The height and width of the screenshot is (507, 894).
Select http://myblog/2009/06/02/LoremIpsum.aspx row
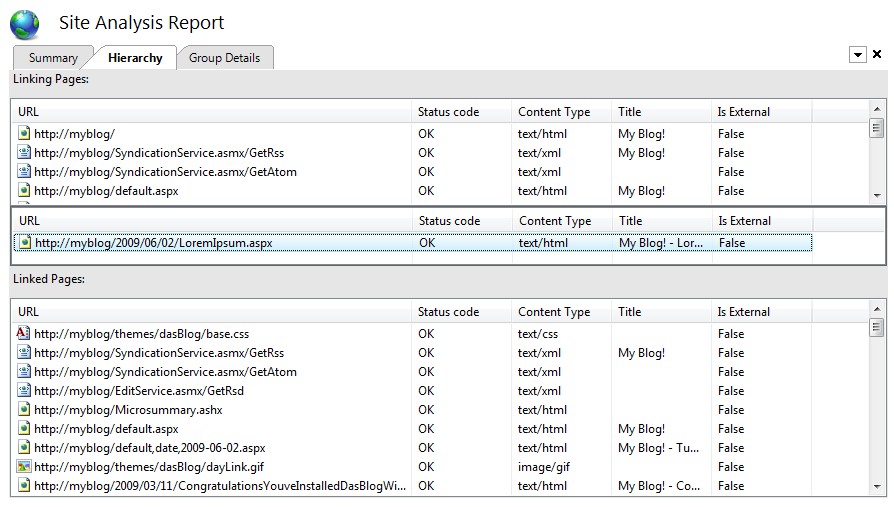tap(413, 242)
